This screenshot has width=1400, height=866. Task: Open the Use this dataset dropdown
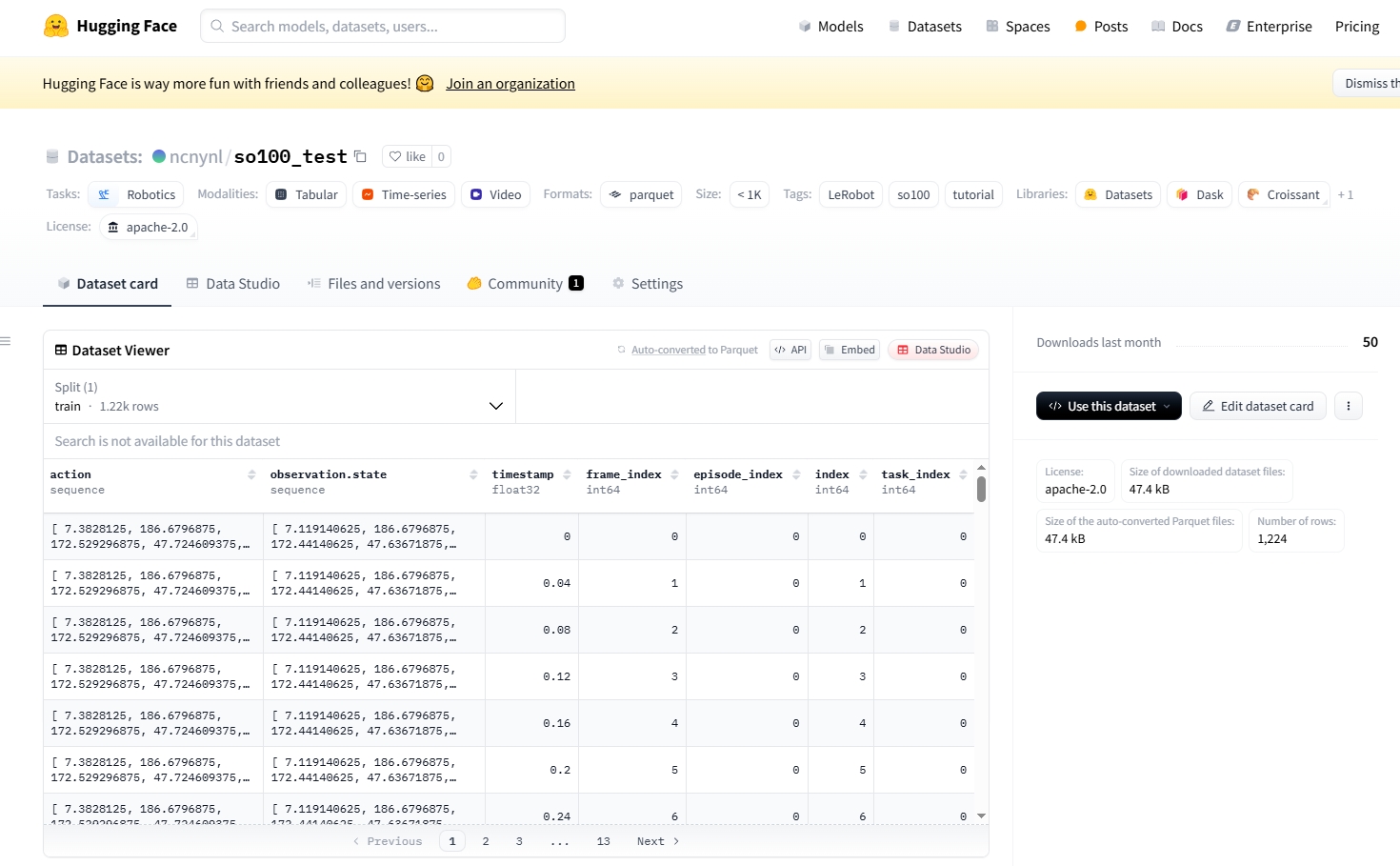[1109, 406]
